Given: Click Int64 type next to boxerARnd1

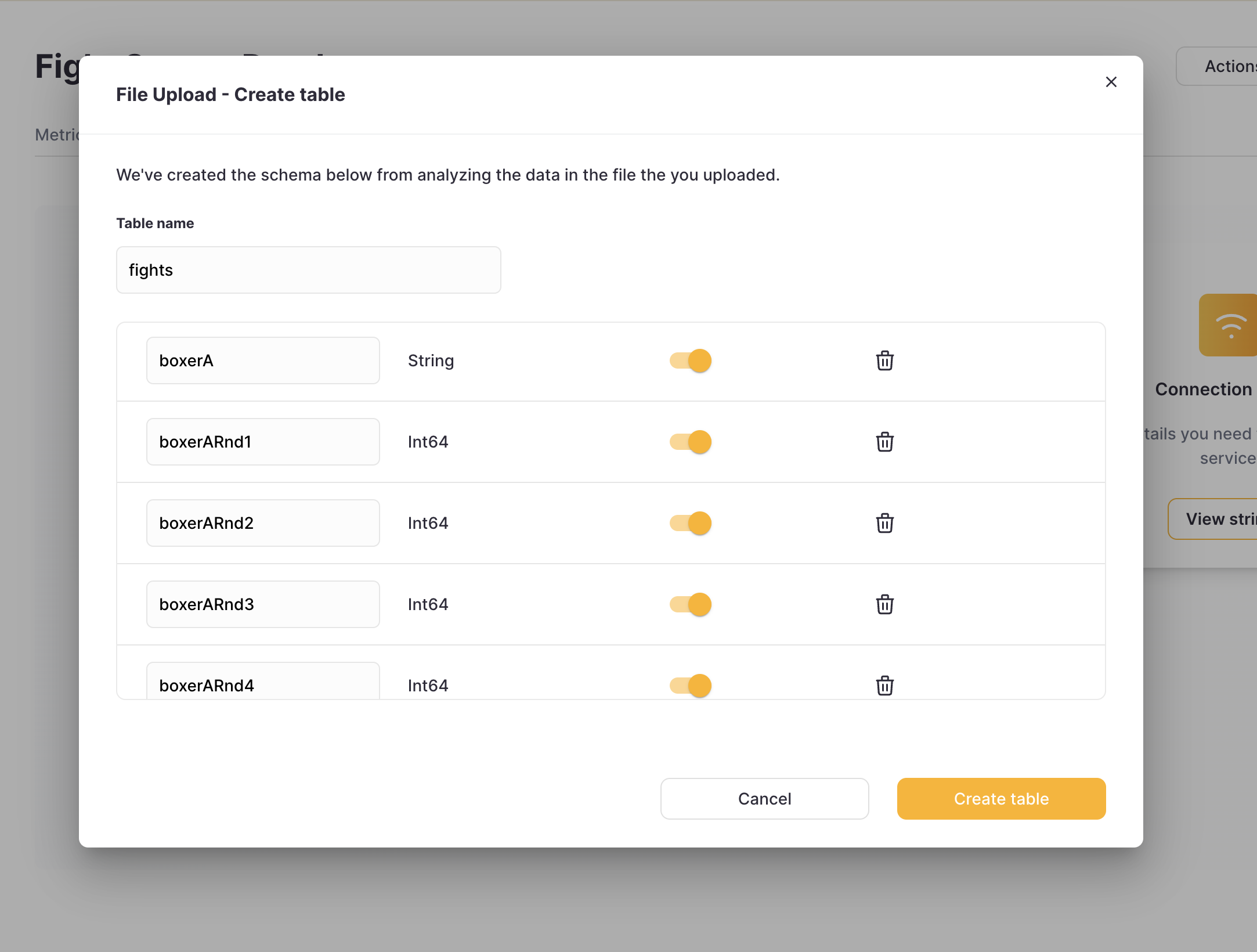Looking at the screenshot, I should (428, 442).
